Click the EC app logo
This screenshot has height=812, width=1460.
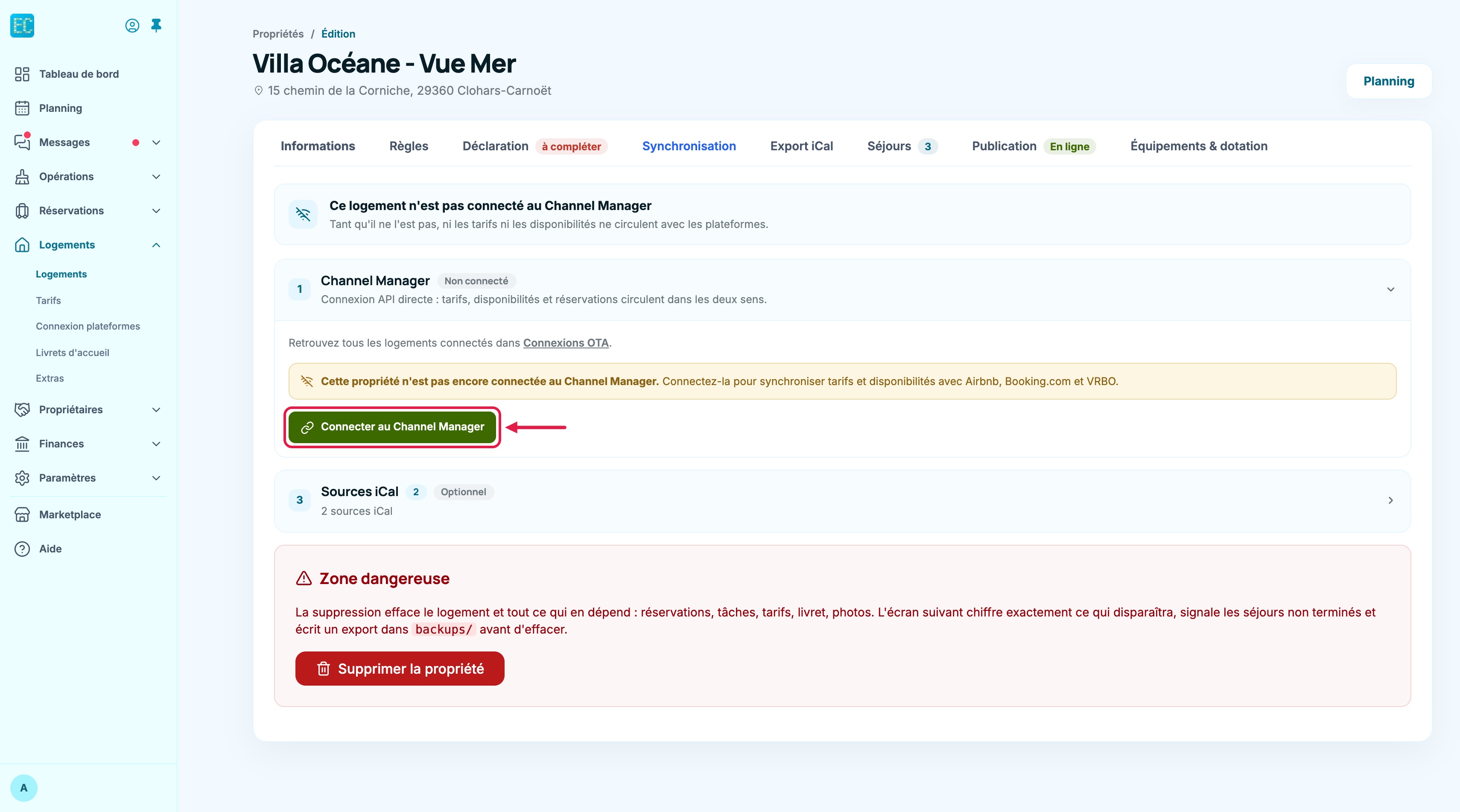click(x=22, y=26)
